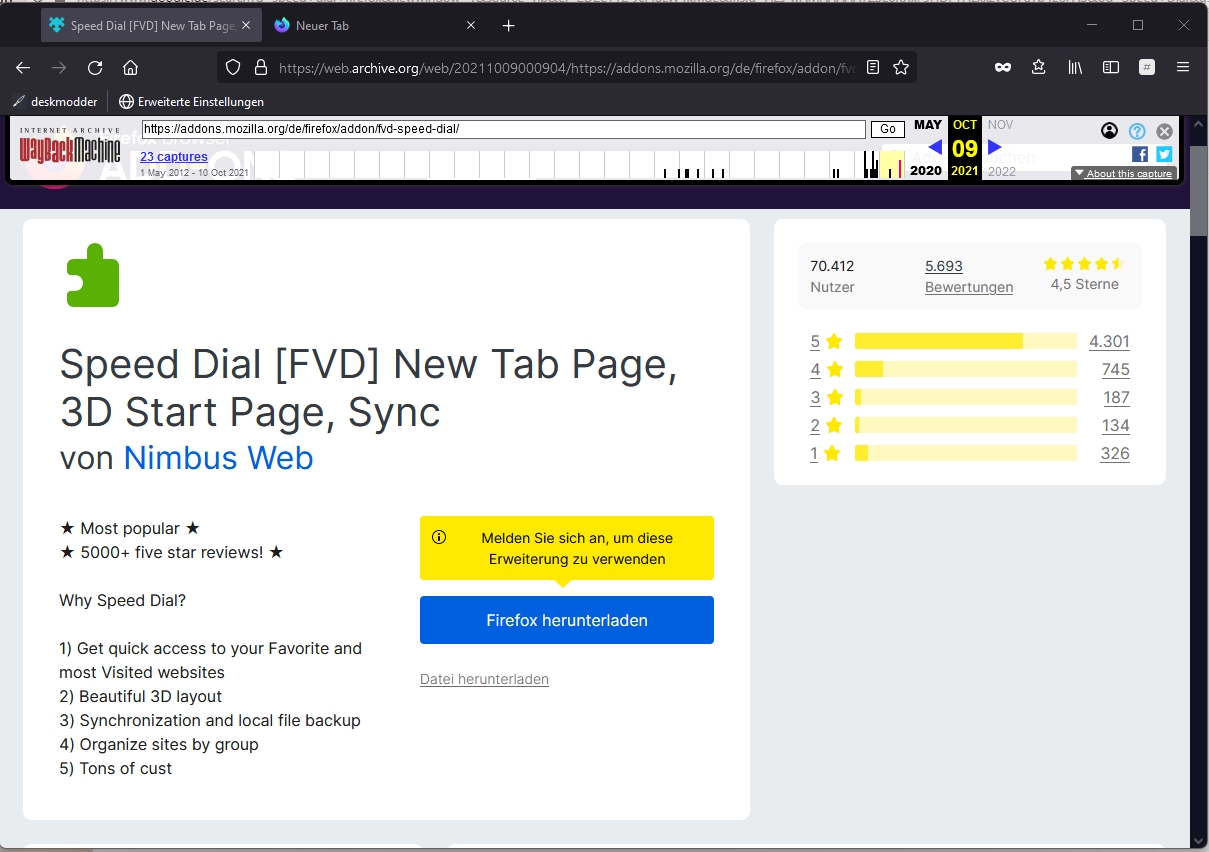This screenshot has width=1209, height=852.
Task: Click the add-on title Speed Dial [FVD]
Action: 368,388
